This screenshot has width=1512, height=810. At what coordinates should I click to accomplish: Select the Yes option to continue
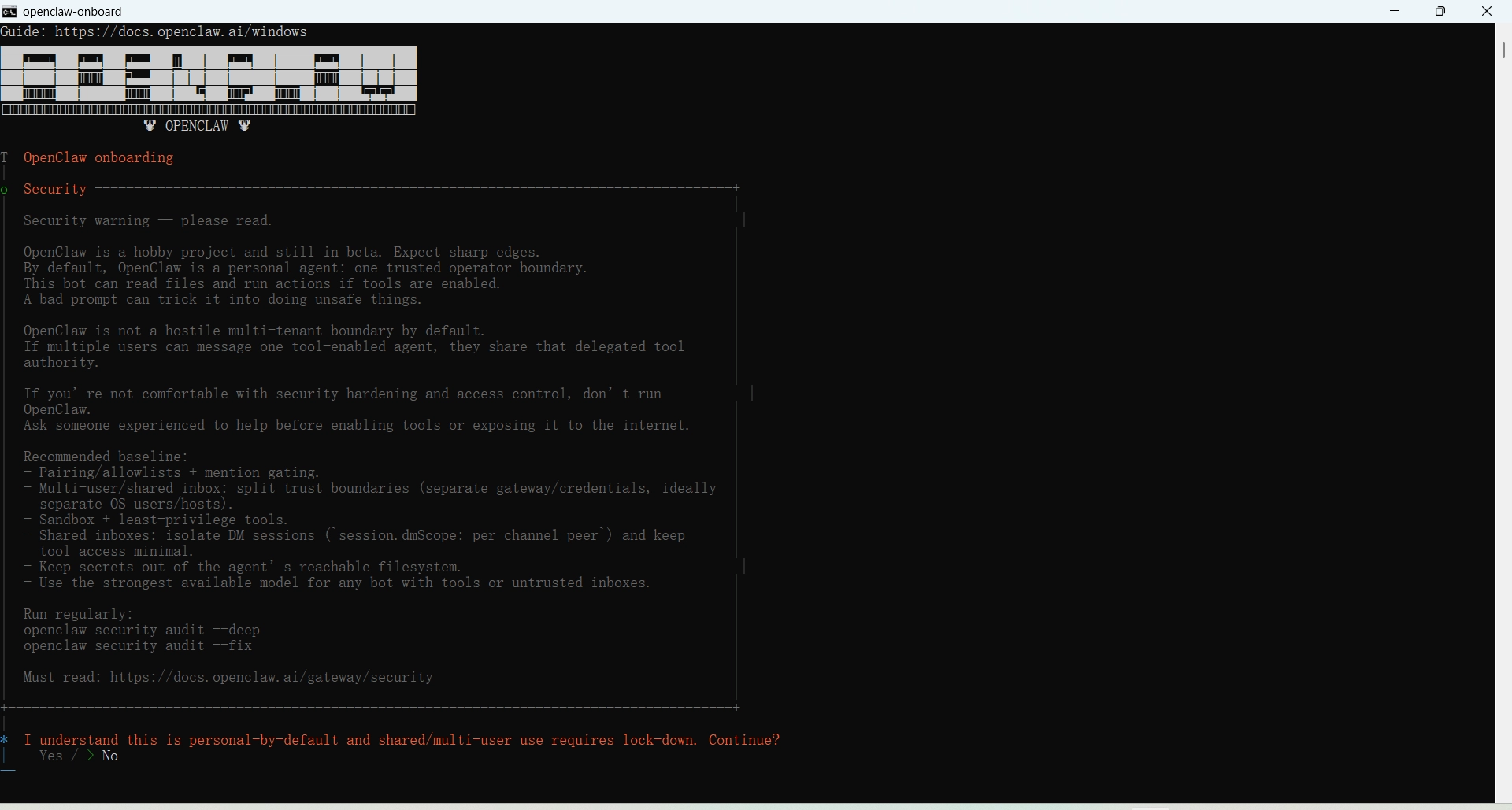(x=50, y=756)
